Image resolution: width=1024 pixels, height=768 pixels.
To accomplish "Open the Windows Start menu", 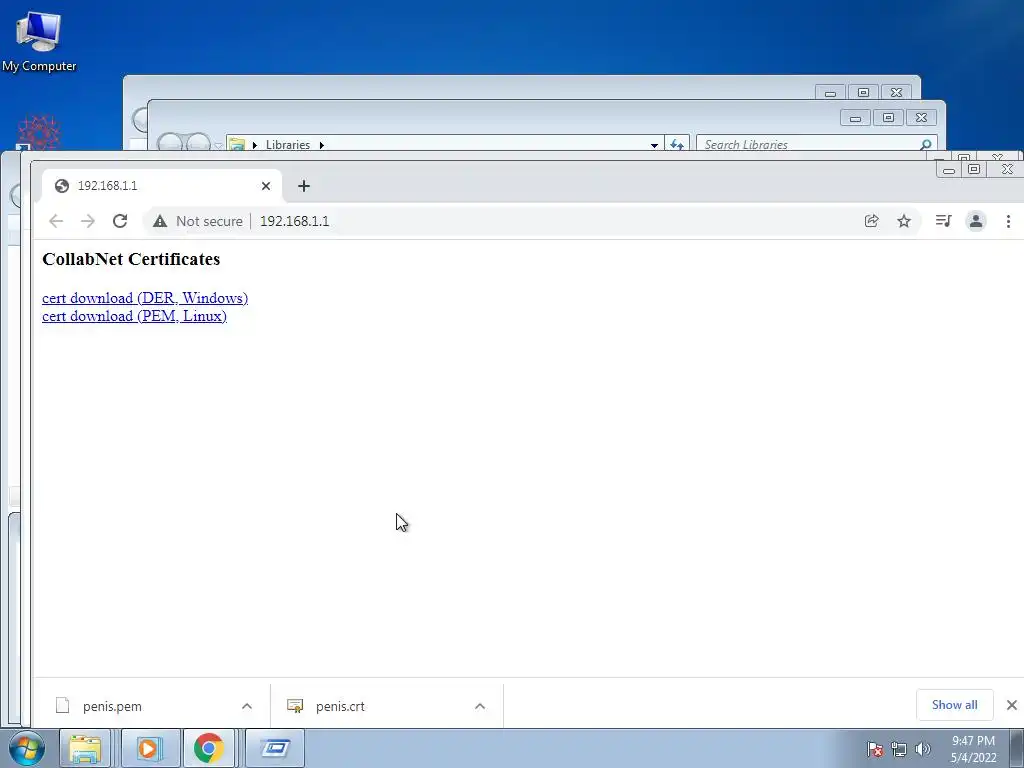I will coord(27,748).
